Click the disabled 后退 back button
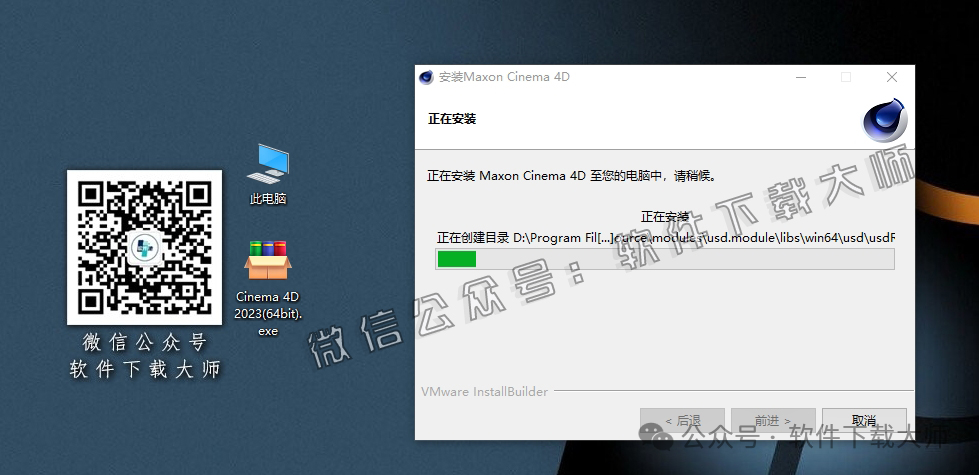979x475 pixels. tap(682, 421)
